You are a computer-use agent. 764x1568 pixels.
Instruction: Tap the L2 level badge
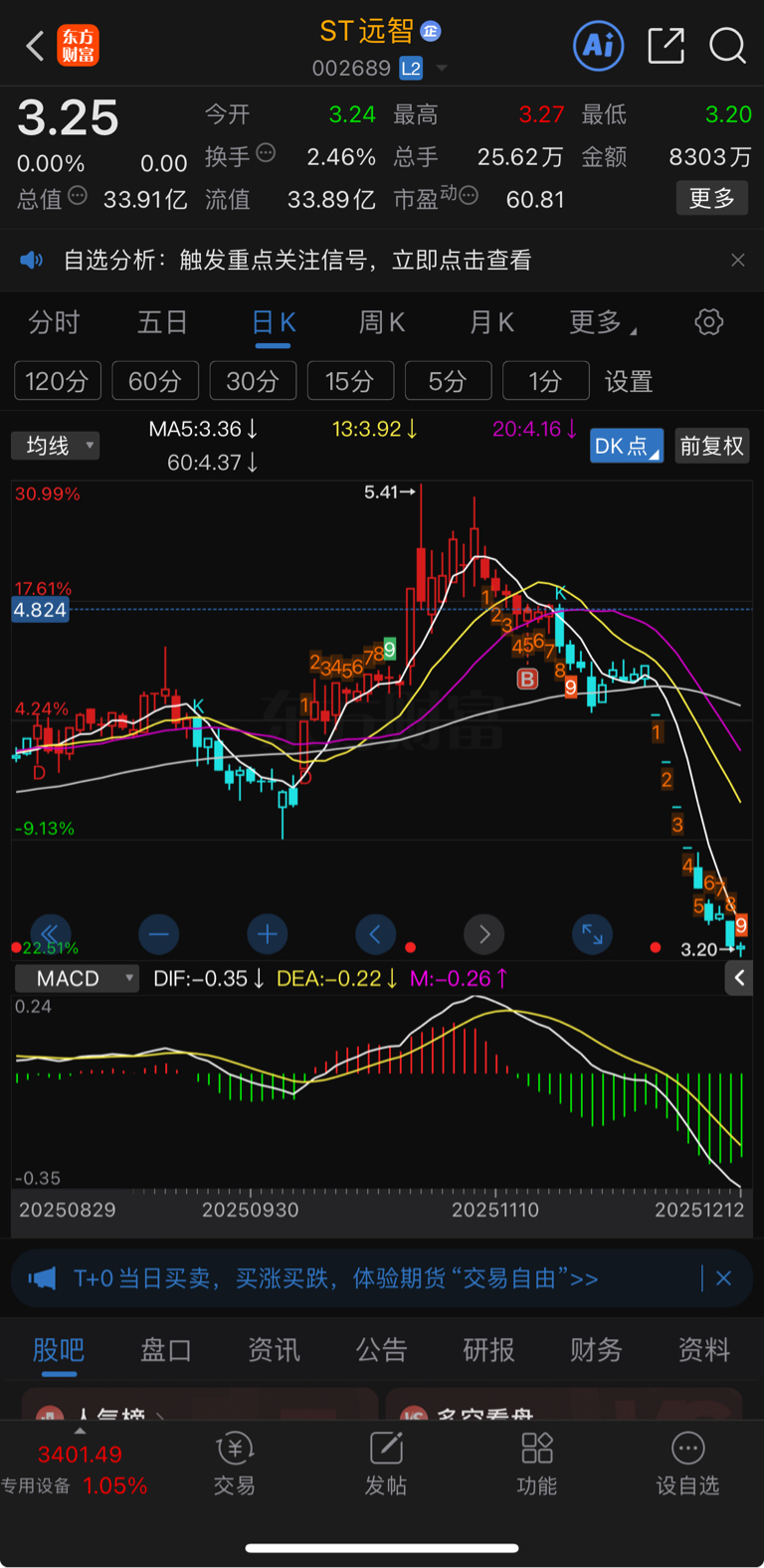[411, 69]
